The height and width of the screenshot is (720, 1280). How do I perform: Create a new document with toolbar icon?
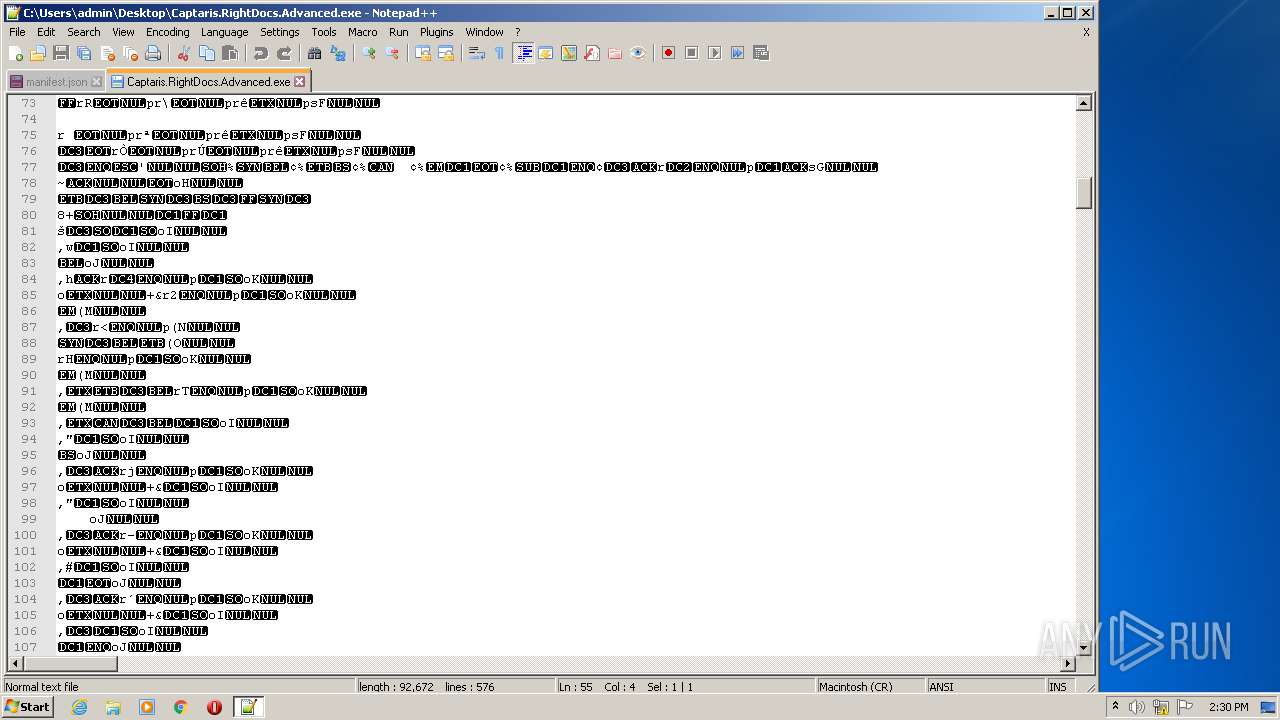click(16, 53)
